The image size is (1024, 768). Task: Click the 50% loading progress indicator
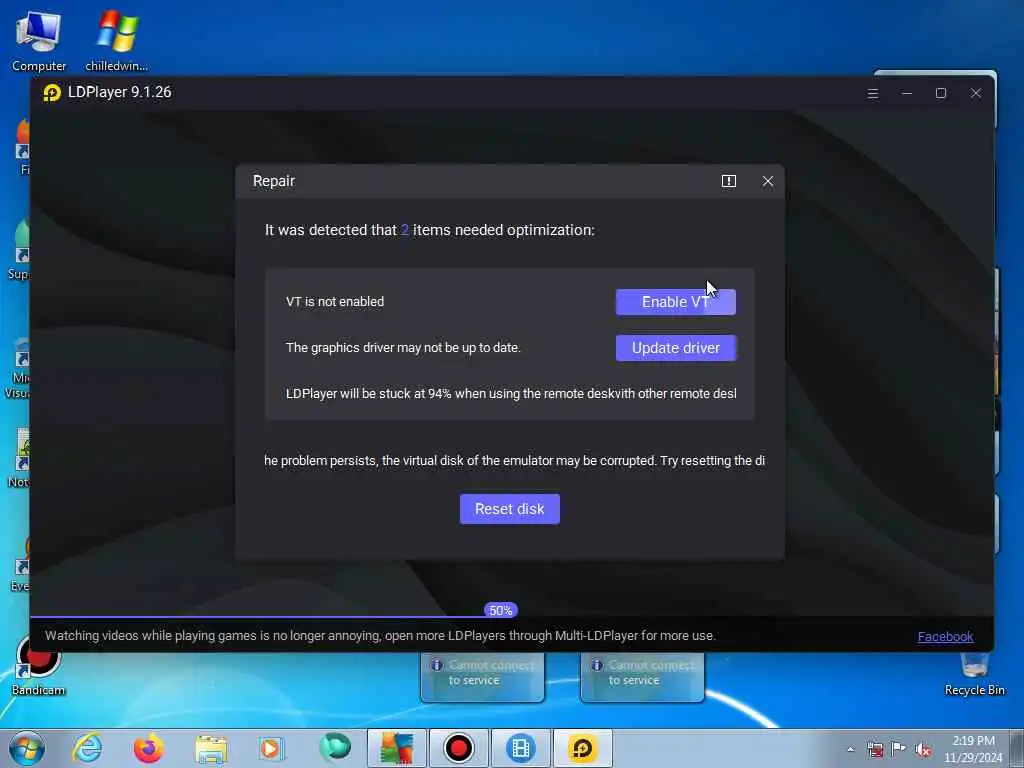click(x=501, y=611)
